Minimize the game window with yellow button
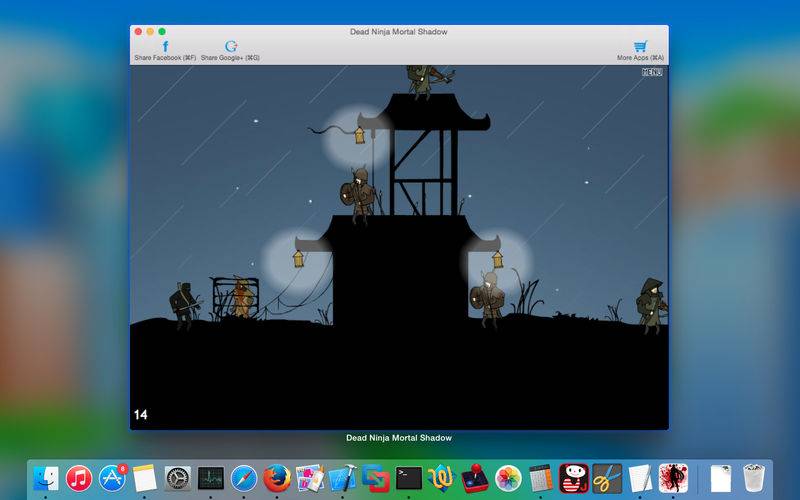 click(x=150, y=32)
